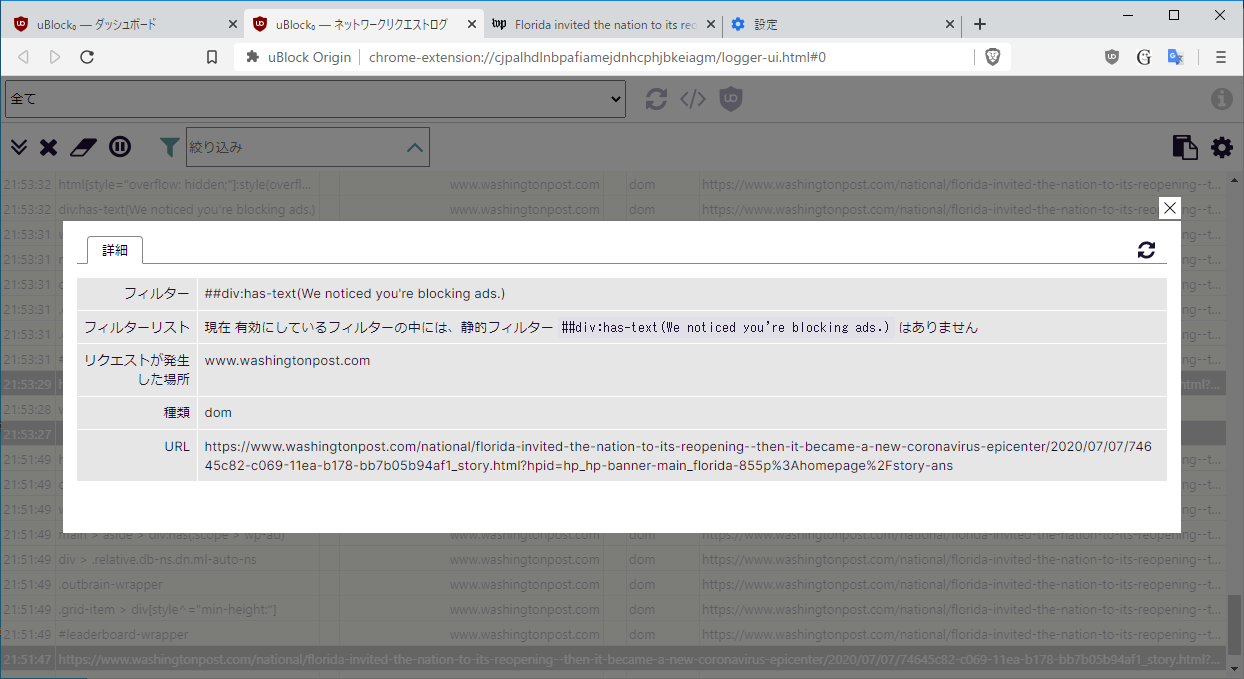Select the #leaderboard-wrapper log row
This screenshot has width=1244, height=679.
[614, 634]
